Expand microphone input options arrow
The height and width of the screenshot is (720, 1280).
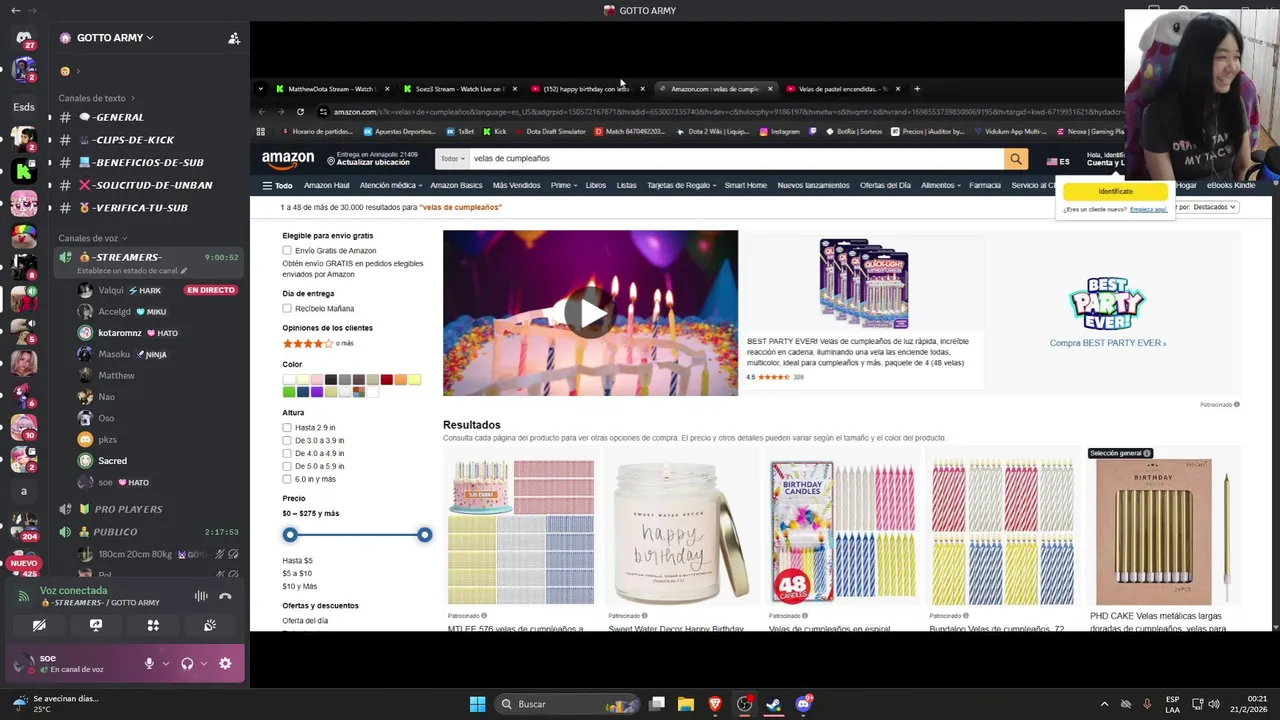165,663
